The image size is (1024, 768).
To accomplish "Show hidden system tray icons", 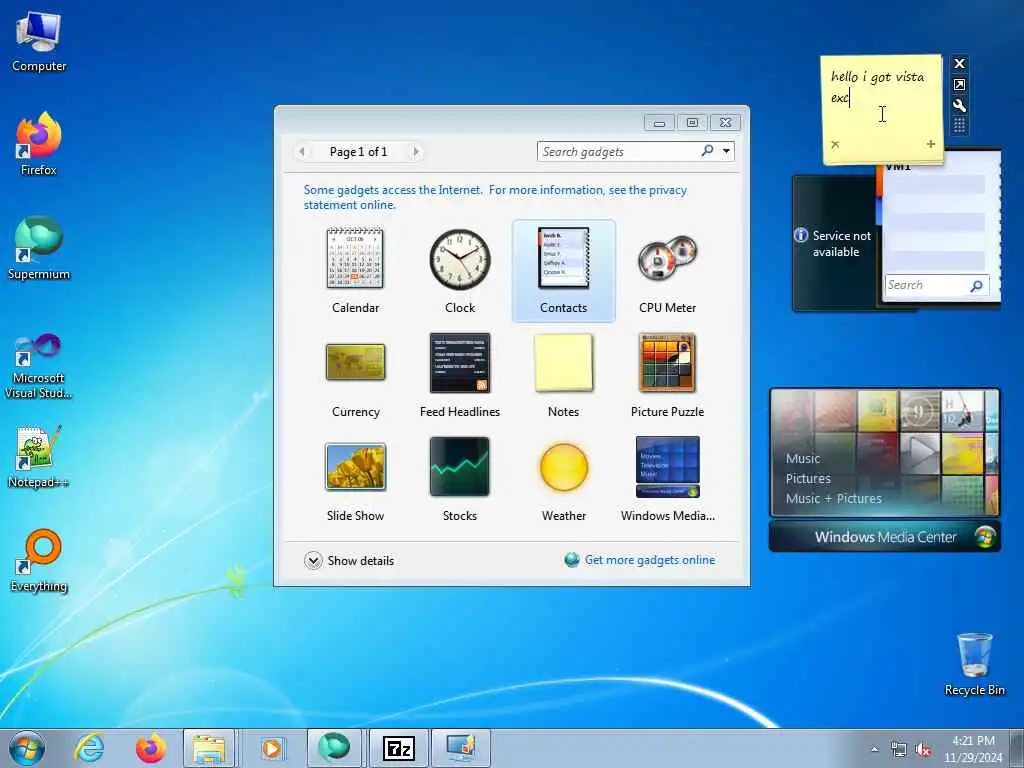I will coord(874,750).
